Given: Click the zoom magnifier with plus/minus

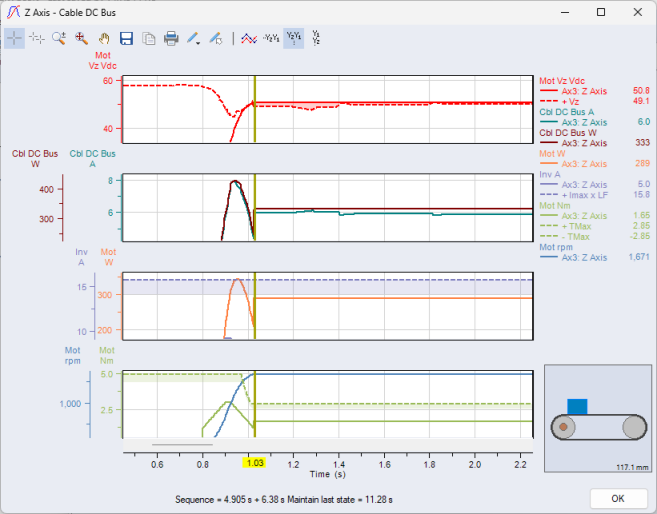Looking at the screenshot, I should [x=59, y=38].
